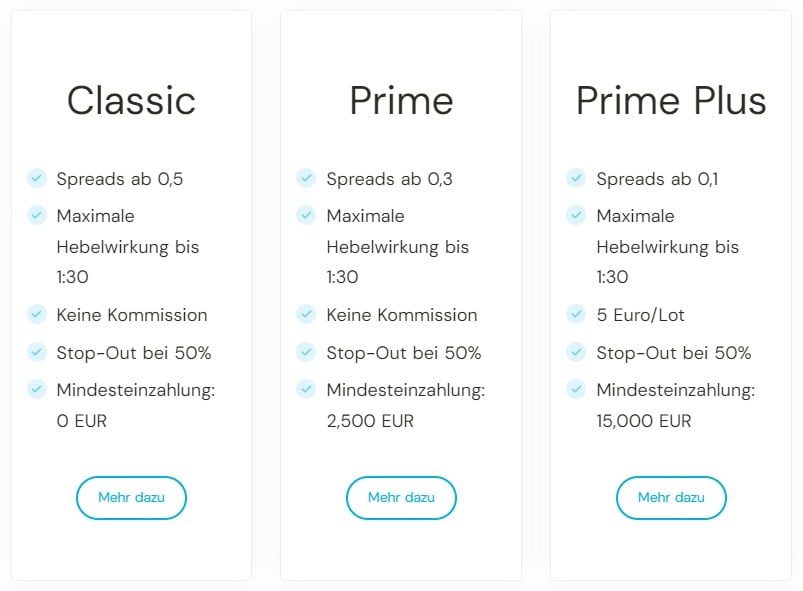
Task: Click the checkmark icon beside Classic Spreads ab 0,5
Action: click(x=37, y=178)
